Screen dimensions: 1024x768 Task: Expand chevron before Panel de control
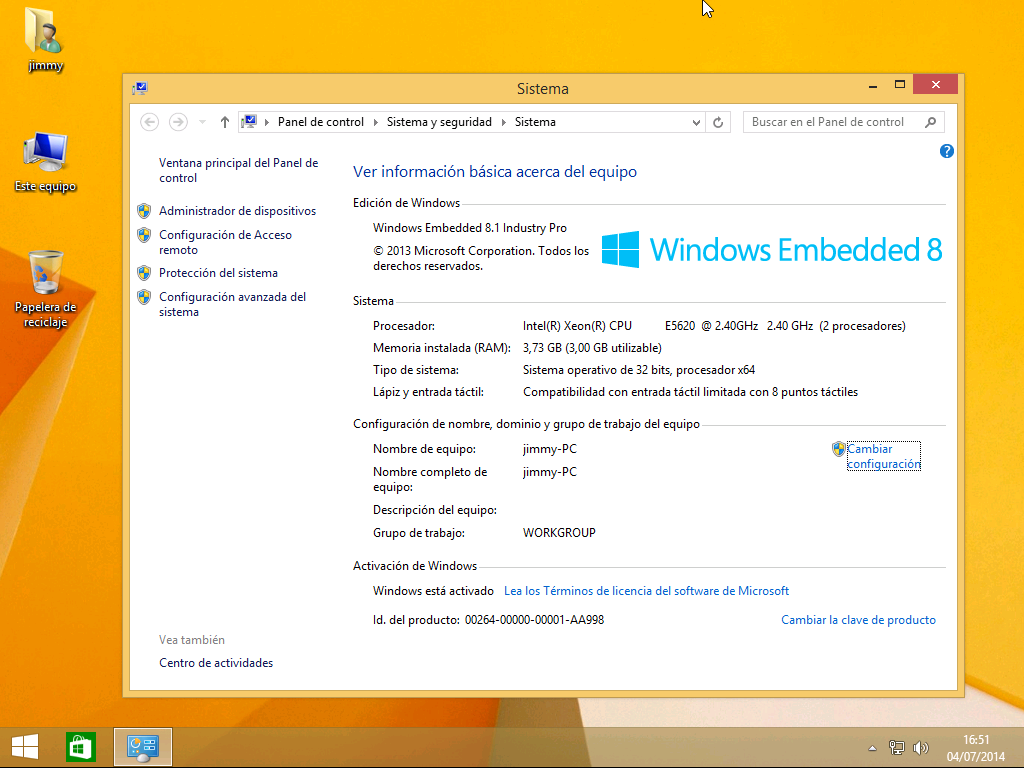click(x=266, y=122)
